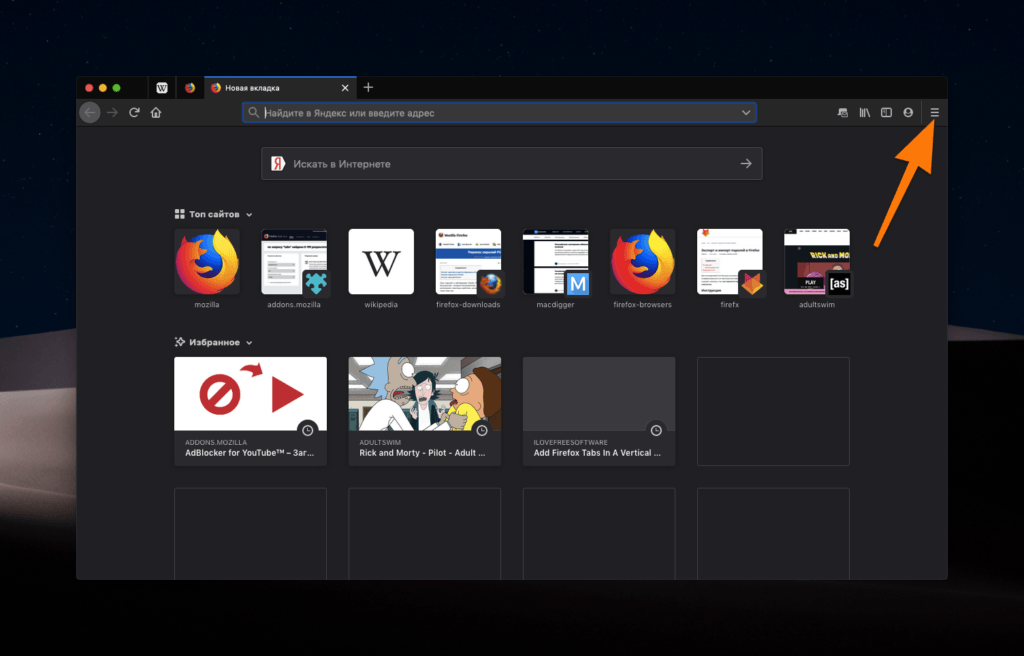Close the Новая вкладка tab
The height and width of the screenshot is (656, 1024).
[x=345, y=88]
